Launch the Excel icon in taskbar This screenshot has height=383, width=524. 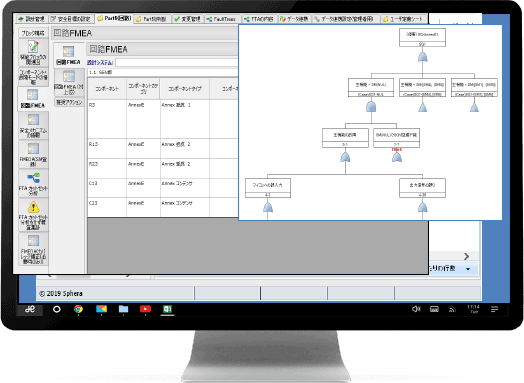(x=167, y=309)
